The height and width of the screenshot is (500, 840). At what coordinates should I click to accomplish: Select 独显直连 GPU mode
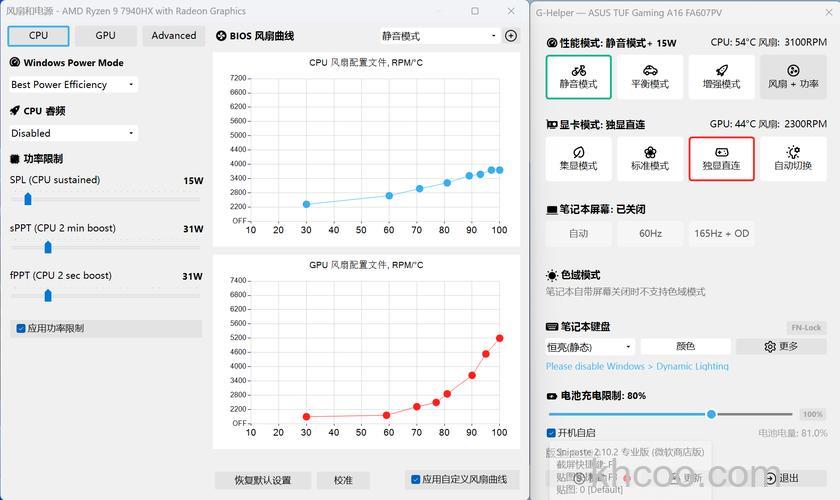tap(721, 158)
